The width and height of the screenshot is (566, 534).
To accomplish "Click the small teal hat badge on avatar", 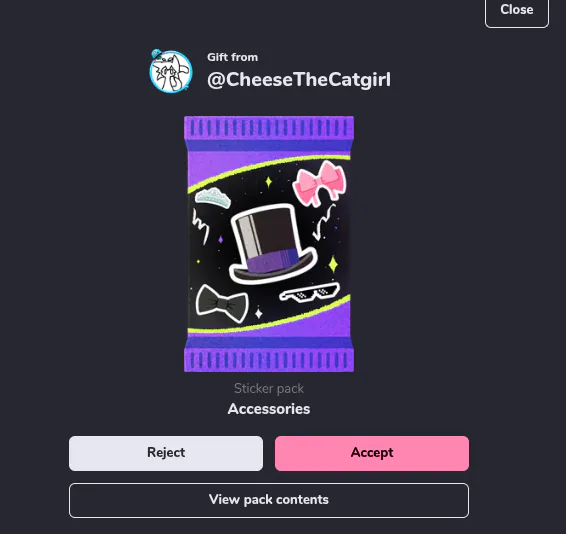I will click(157, 55).
